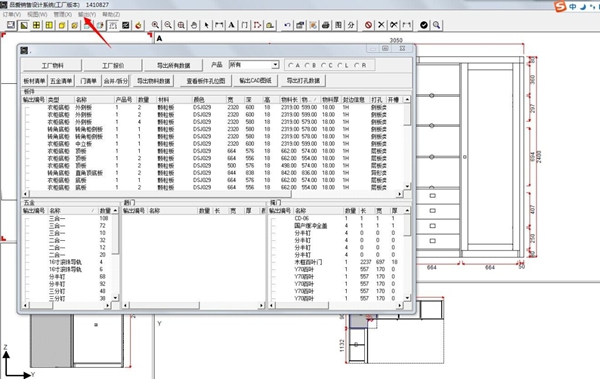Image resolution: width=600 pixels, height=379 pixels.
Task: Select the zoom out magnifier tool
Action: click(x=168, y=25)
